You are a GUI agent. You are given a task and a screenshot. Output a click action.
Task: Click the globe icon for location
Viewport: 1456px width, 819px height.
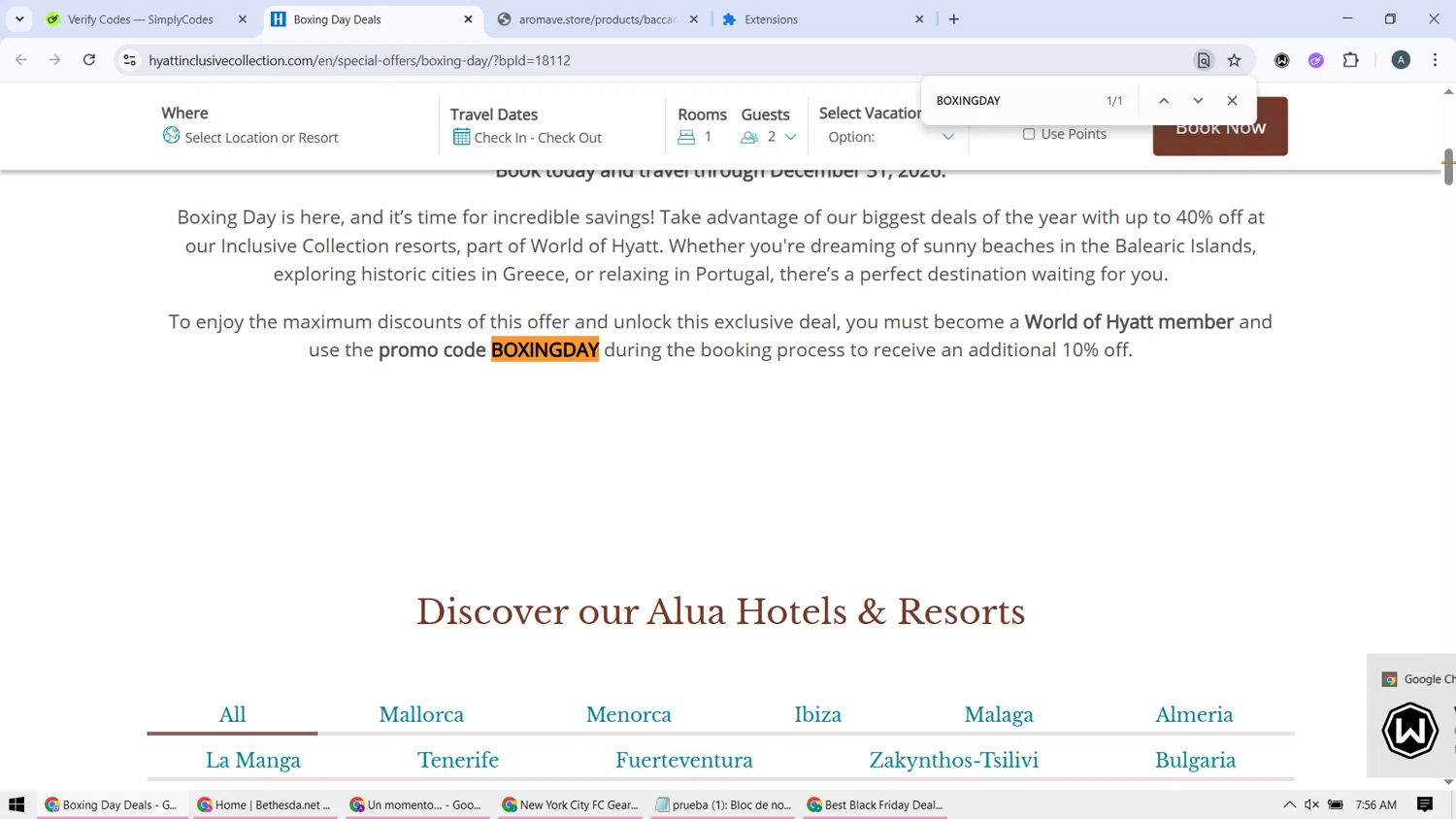(x=171, y=136)
